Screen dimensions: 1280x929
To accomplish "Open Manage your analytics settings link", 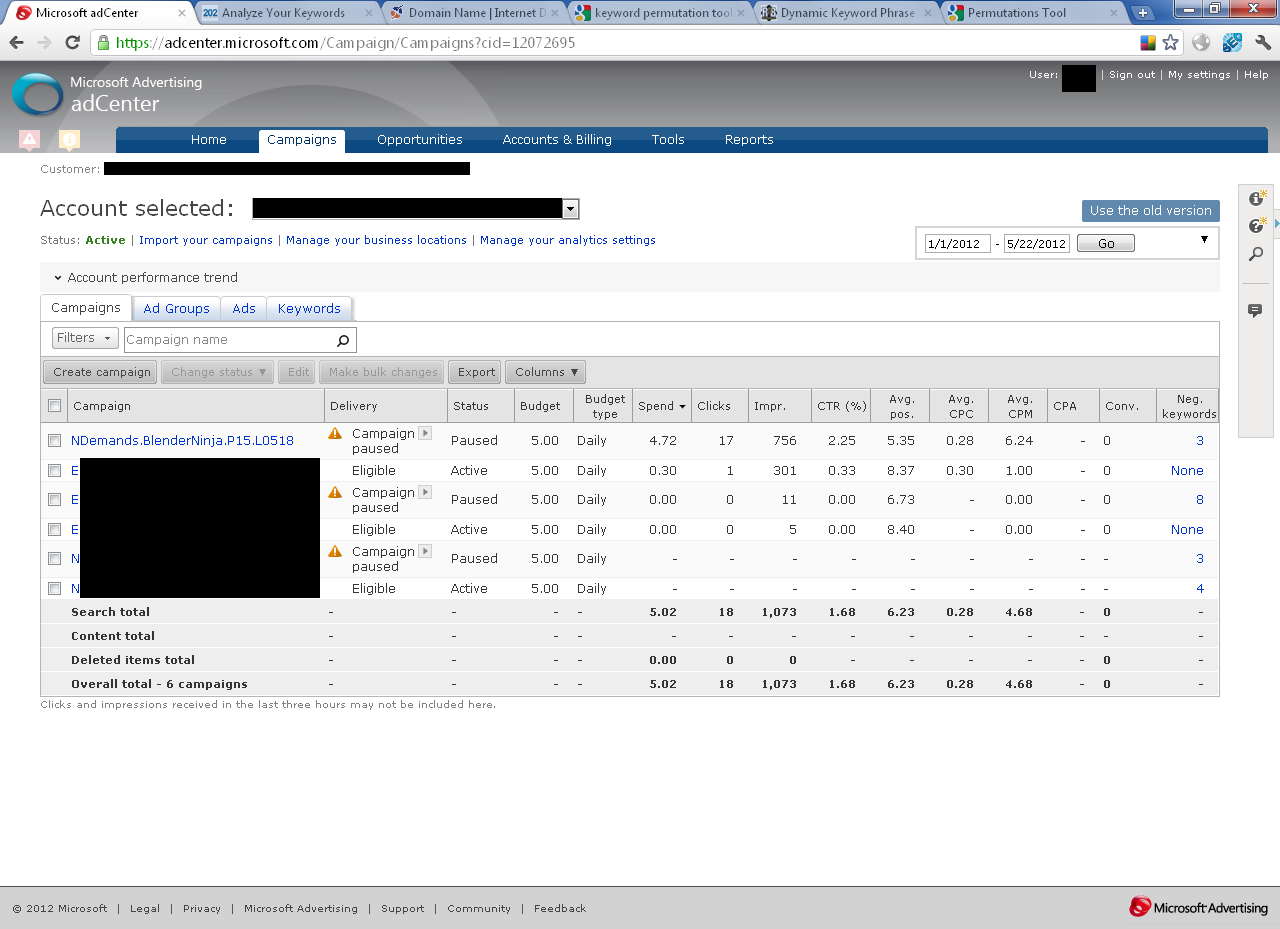I will coord(568,240).
